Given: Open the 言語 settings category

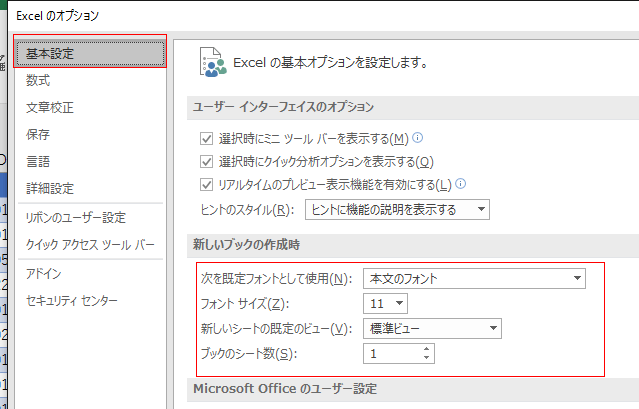Looking at the screenshot, I should coord(38,162).
